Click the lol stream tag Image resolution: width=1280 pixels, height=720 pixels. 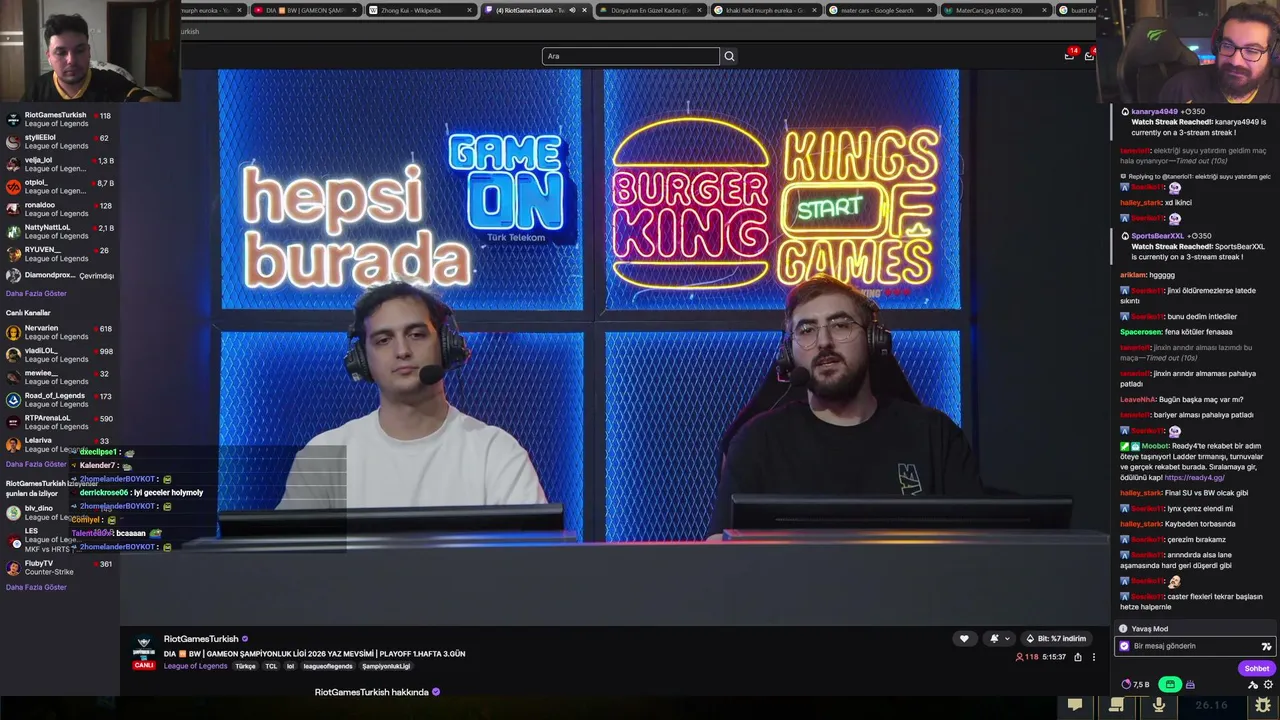click(x=290, y=666)
